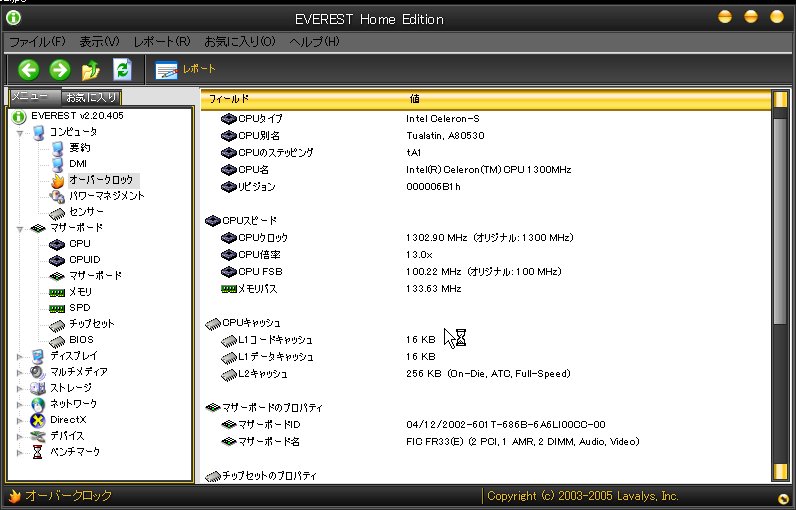Click the value Intel Celeron-S
The height and width of the screenshot is (510, 796).
(x=443, y=119)
